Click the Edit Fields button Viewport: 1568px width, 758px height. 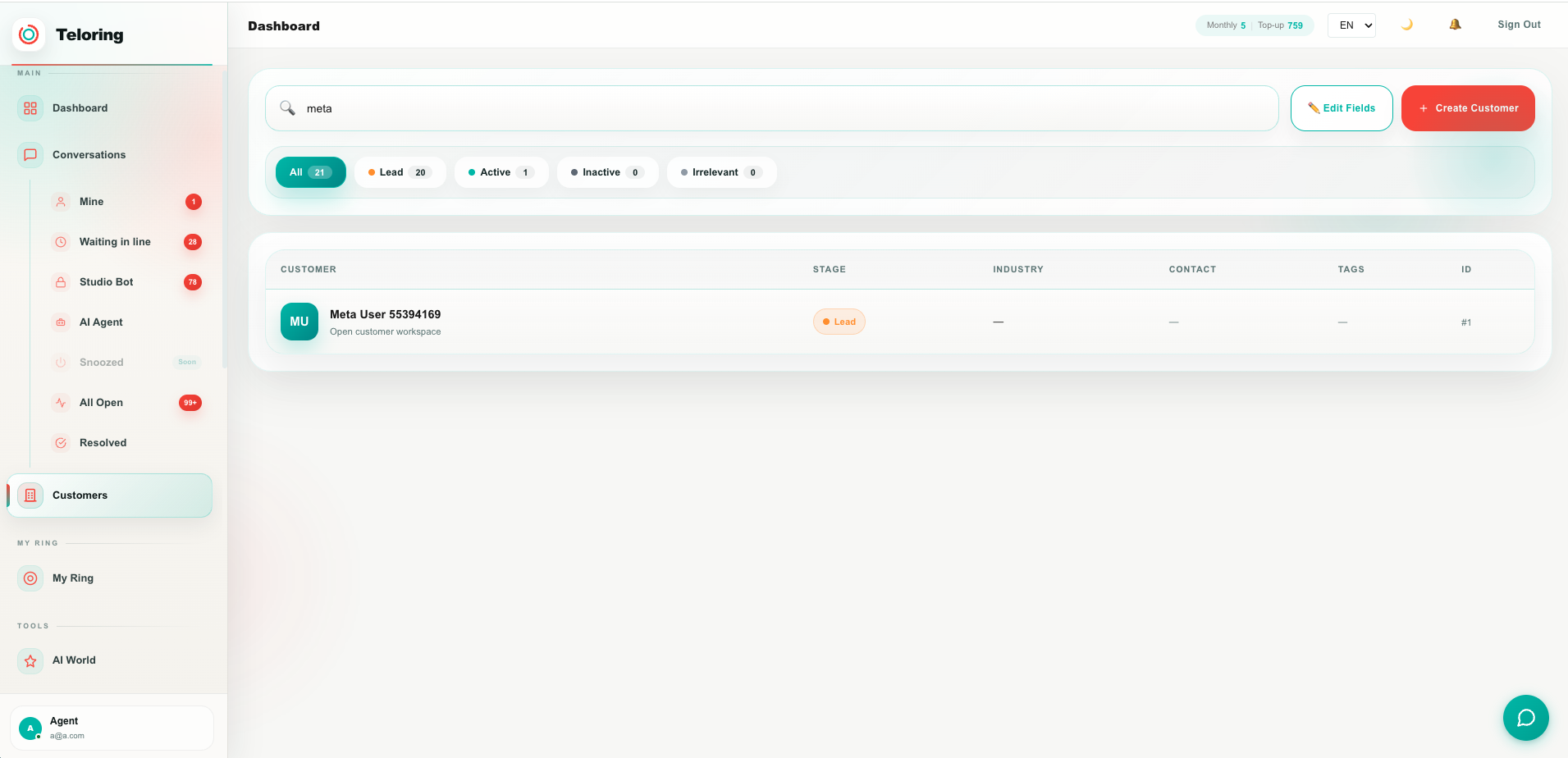[x=1342, y=108]
